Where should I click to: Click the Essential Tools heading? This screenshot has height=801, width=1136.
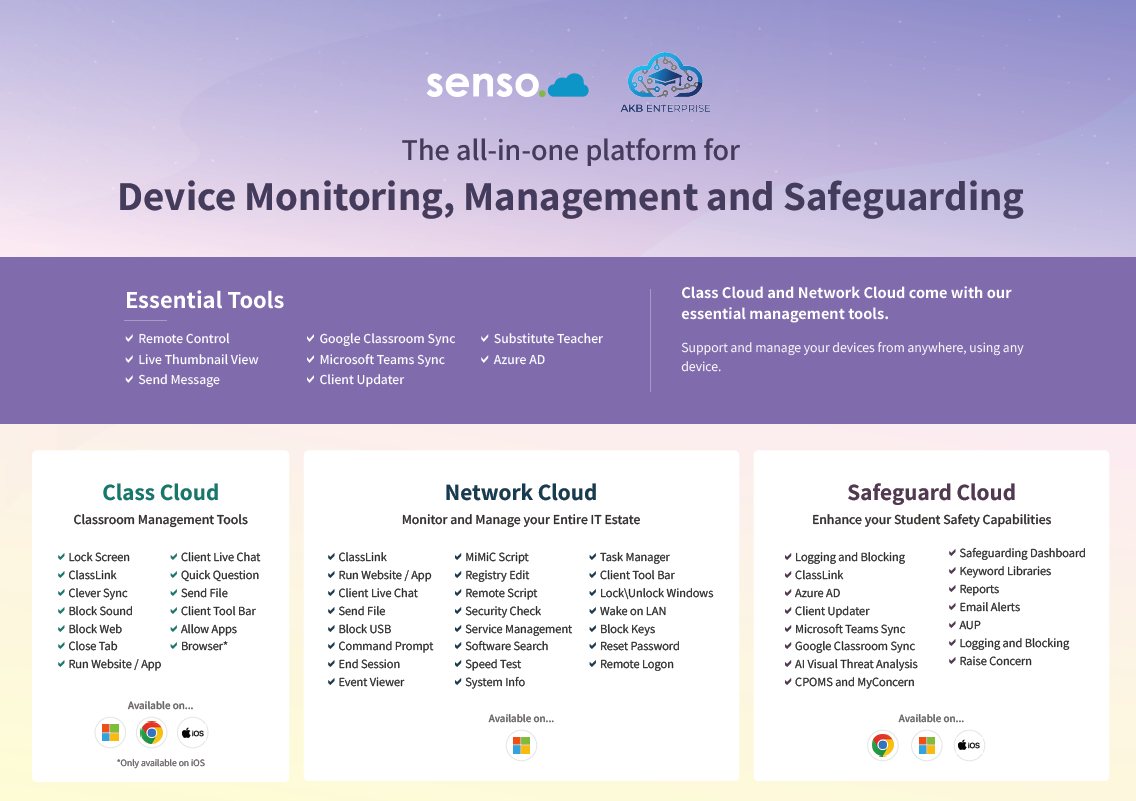pos(204,300)
